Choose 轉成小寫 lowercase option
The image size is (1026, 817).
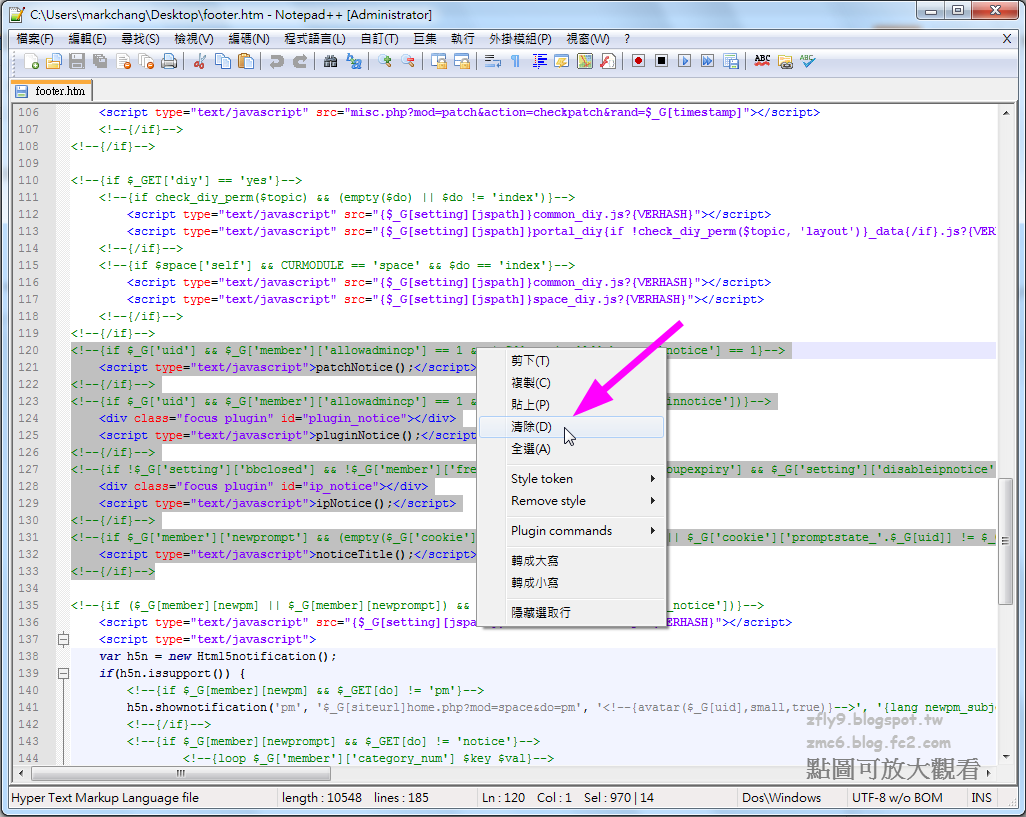pos(571,583)
